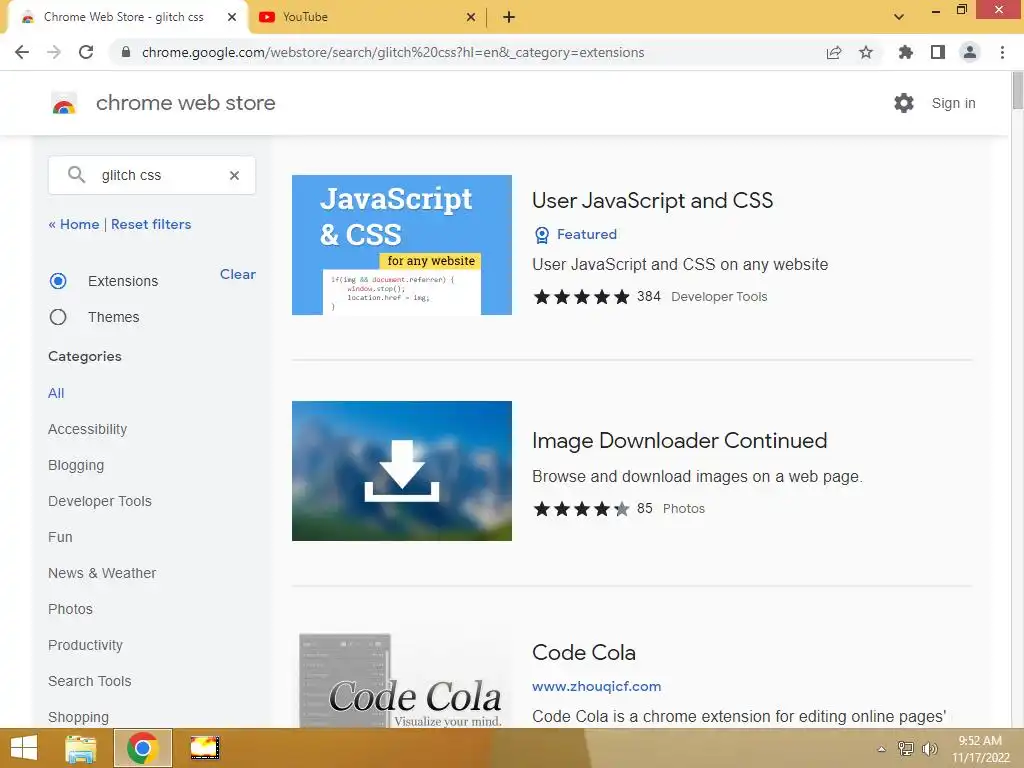Click the network tray icon
Viewport: 1024px width, 768px height.
906,748
